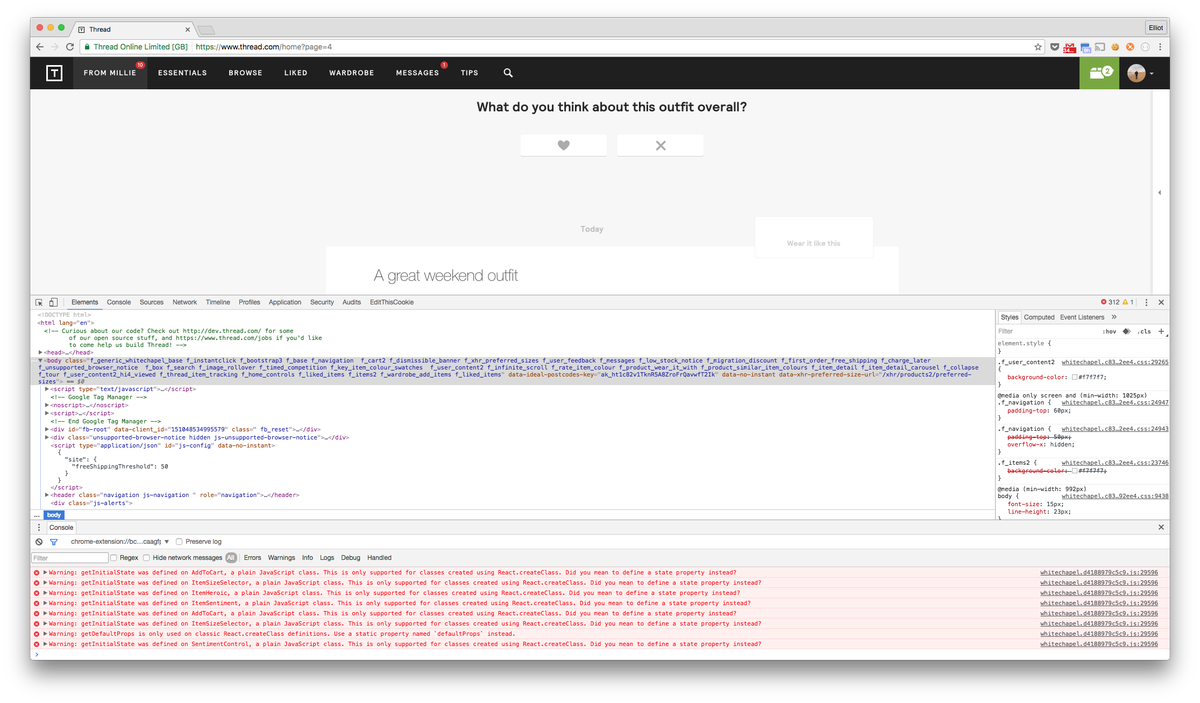Screen dimensions: 1200x703
Task: Click the browser forward arrow
Action: point(55,47)
